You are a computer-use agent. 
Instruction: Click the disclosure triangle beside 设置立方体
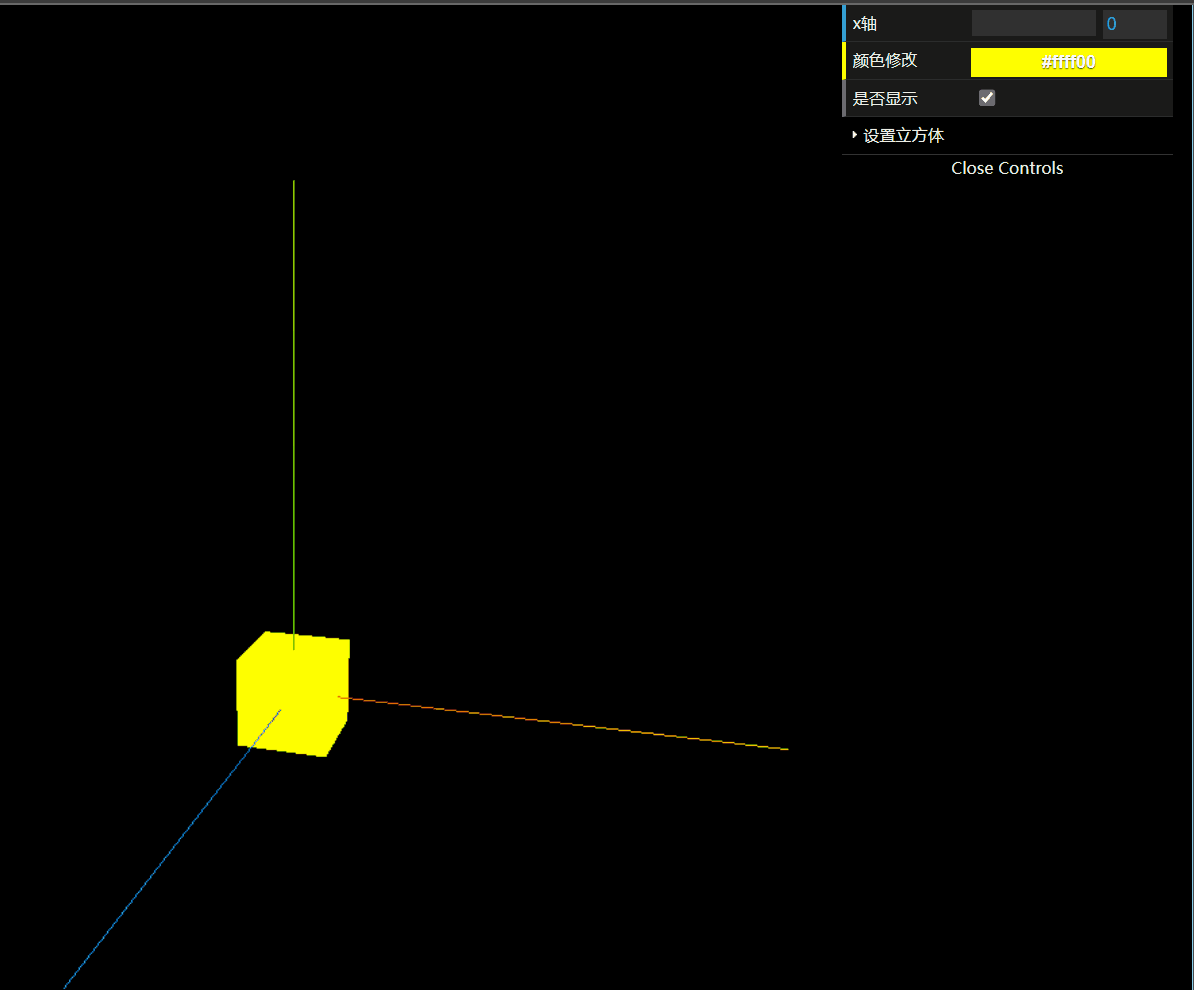(x=853, y=135)
